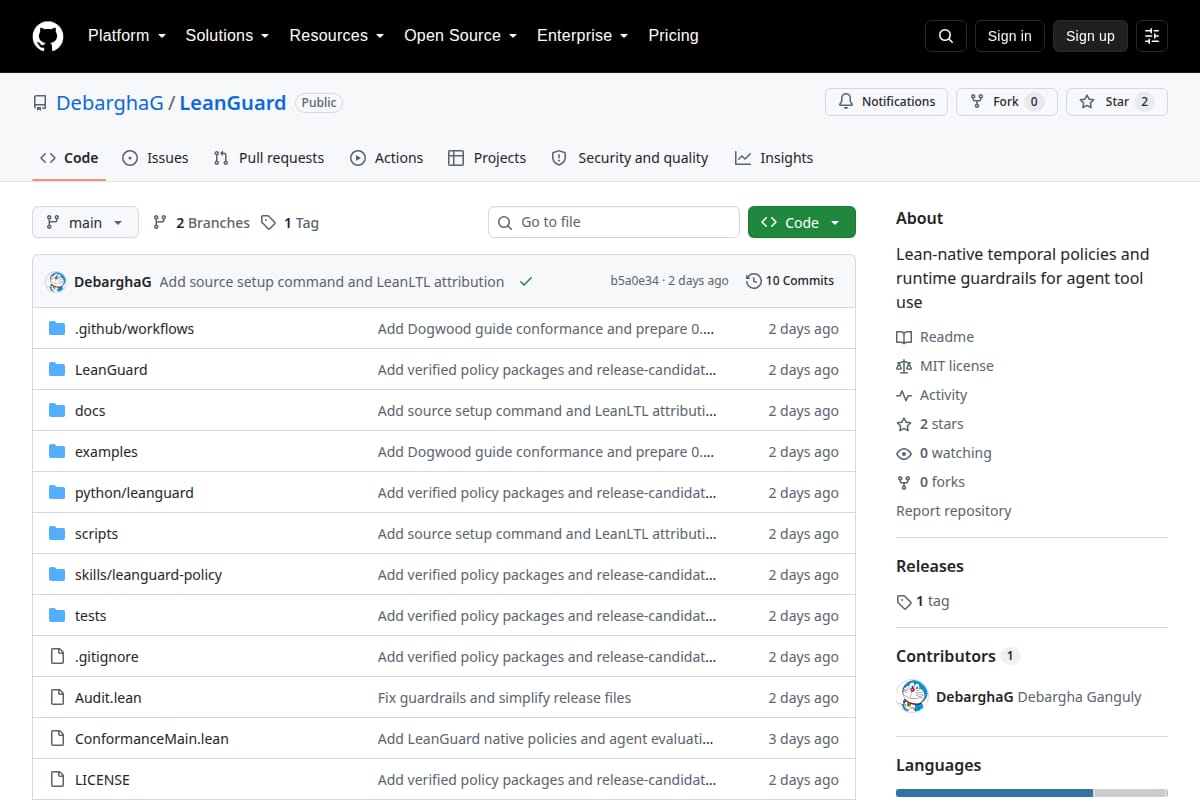Image resolution: width=1200 pixels, height=800 pixels.
Task: View the 2 Branches link
Action: (201, 223)
